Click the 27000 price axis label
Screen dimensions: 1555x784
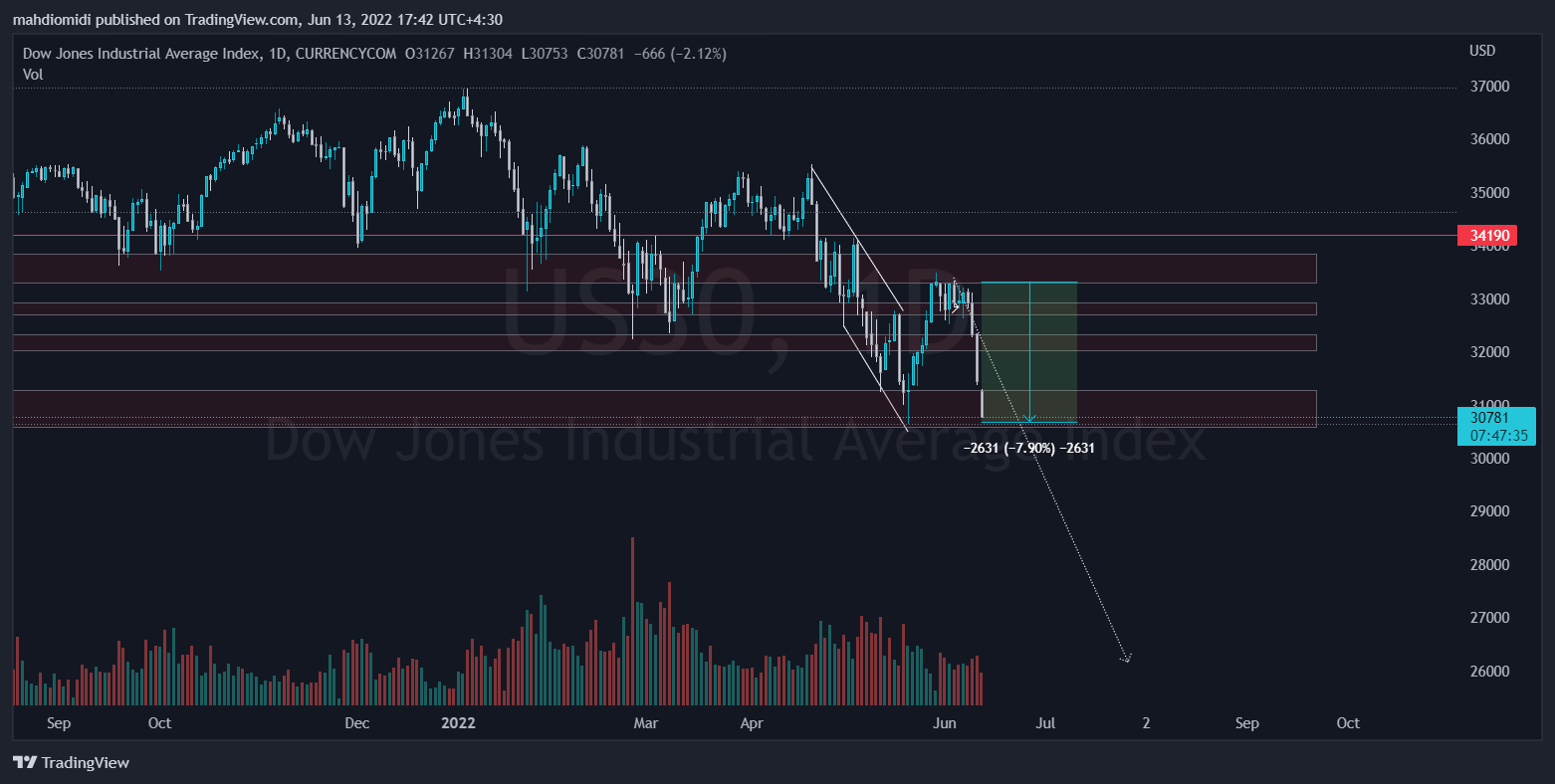pos(1489,618)
